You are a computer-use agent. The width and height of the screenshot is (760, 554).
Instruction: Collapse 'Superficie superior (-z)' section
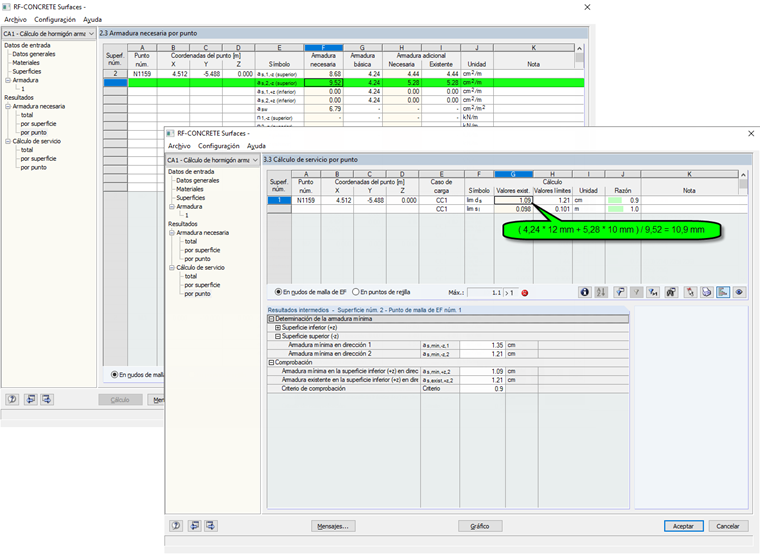coord(278,336)
